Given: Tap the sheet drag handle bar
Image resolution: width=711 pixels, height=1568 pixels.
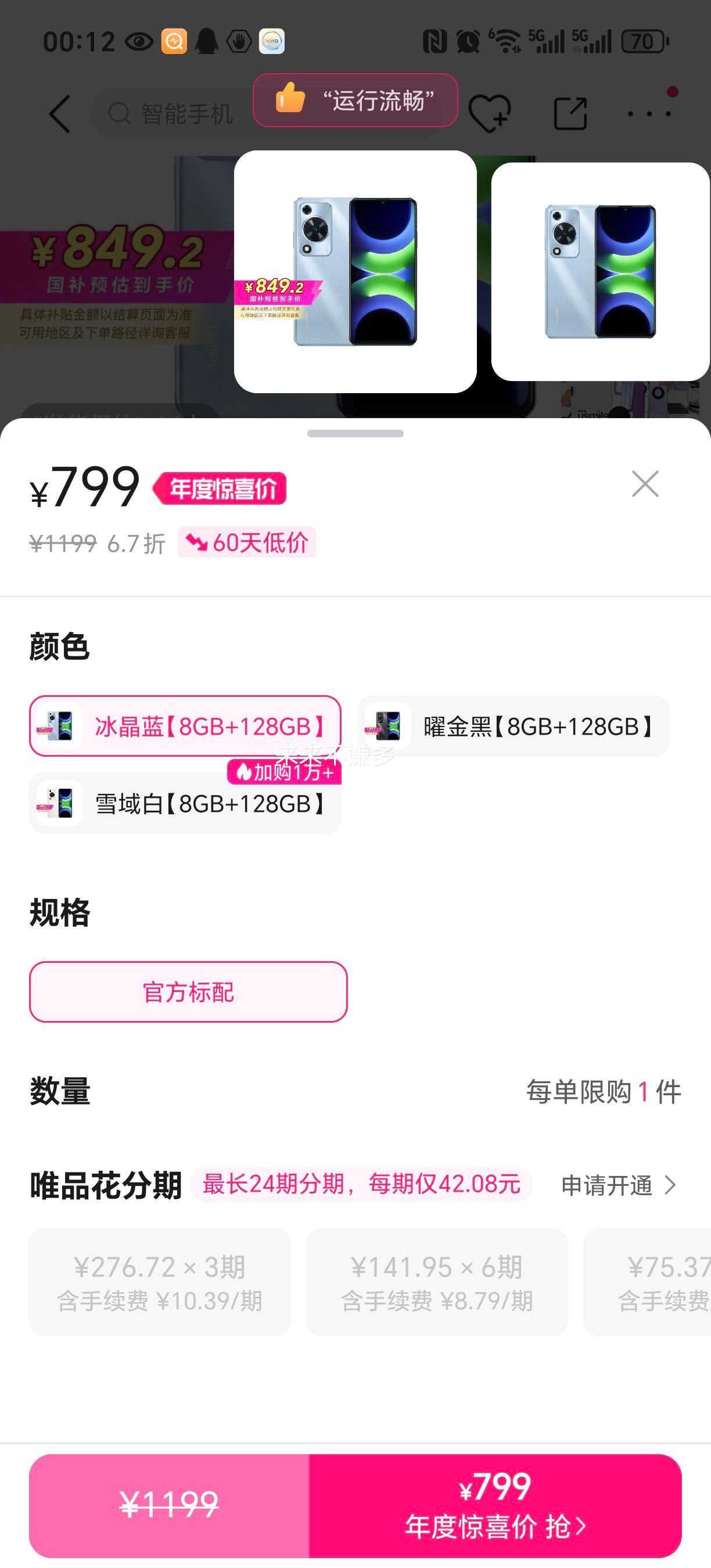Looking at the screenshot, I should [355, 433].
